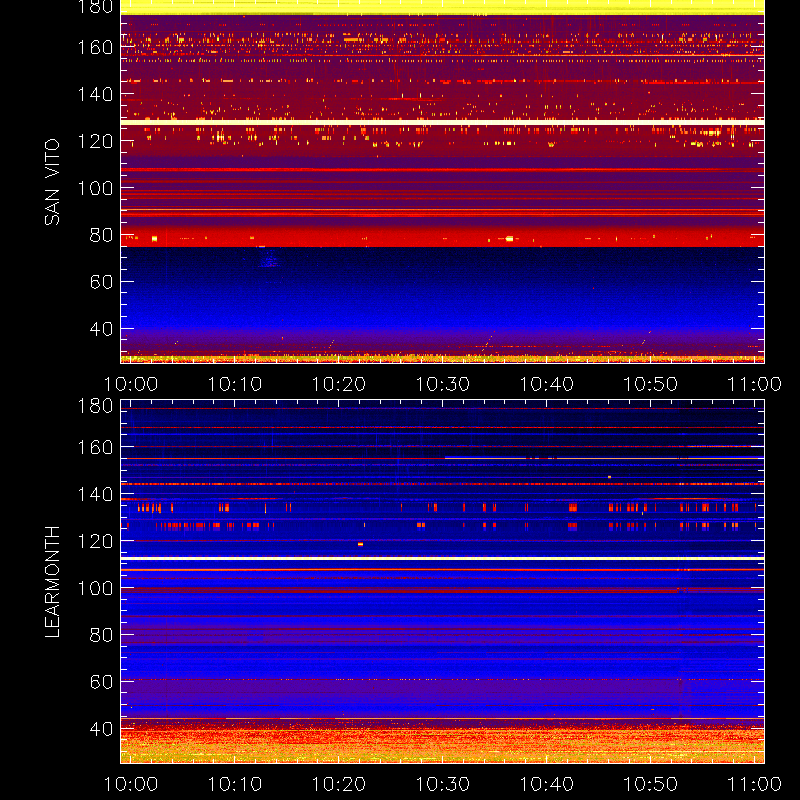Pick the 160 tick label on Learmonth axis
This screenshot has width=800, height=800.
(x=95, y=447)
